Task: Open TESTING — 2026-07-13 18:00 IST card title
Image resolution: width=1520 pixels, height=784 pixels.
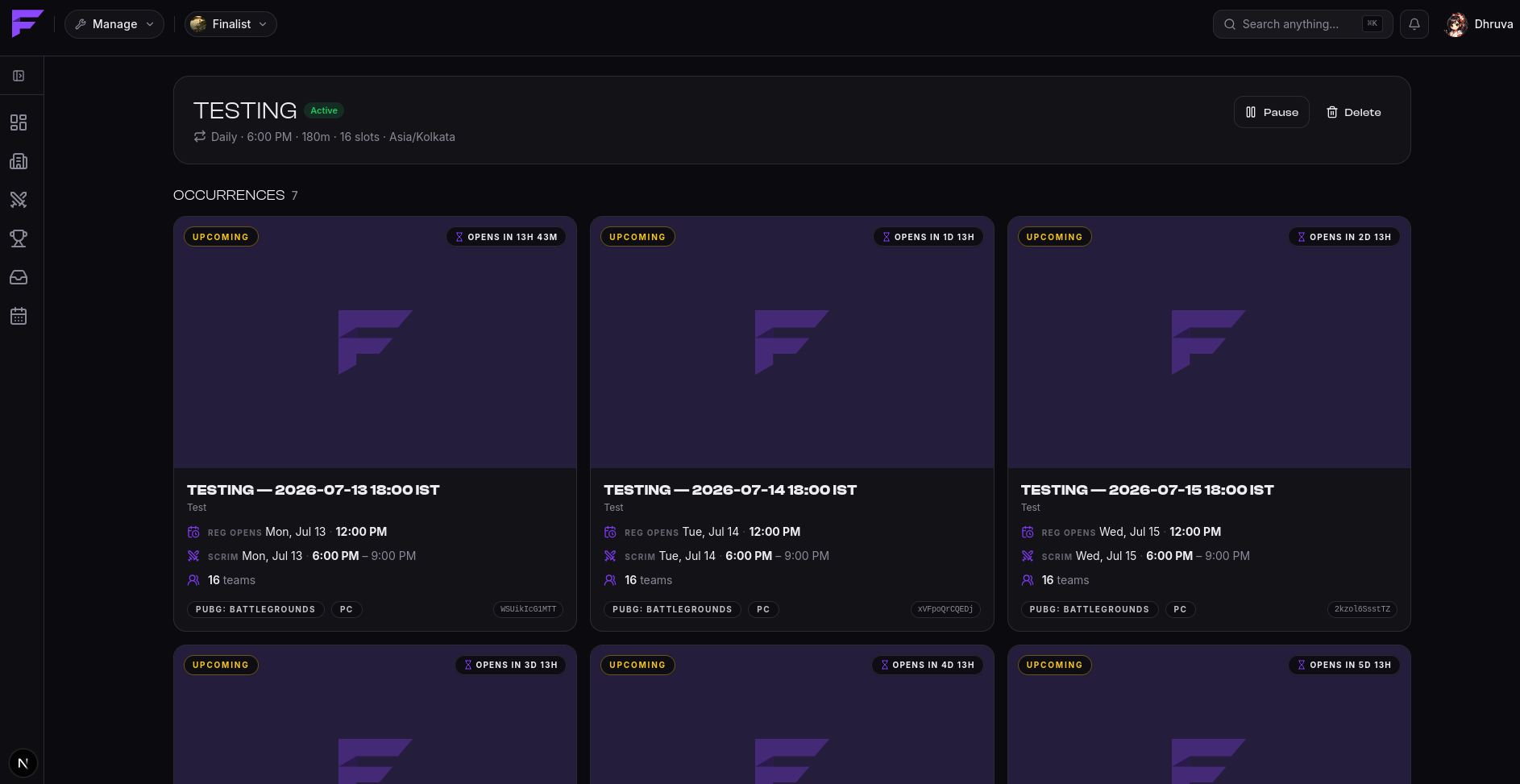Action: 314,490
